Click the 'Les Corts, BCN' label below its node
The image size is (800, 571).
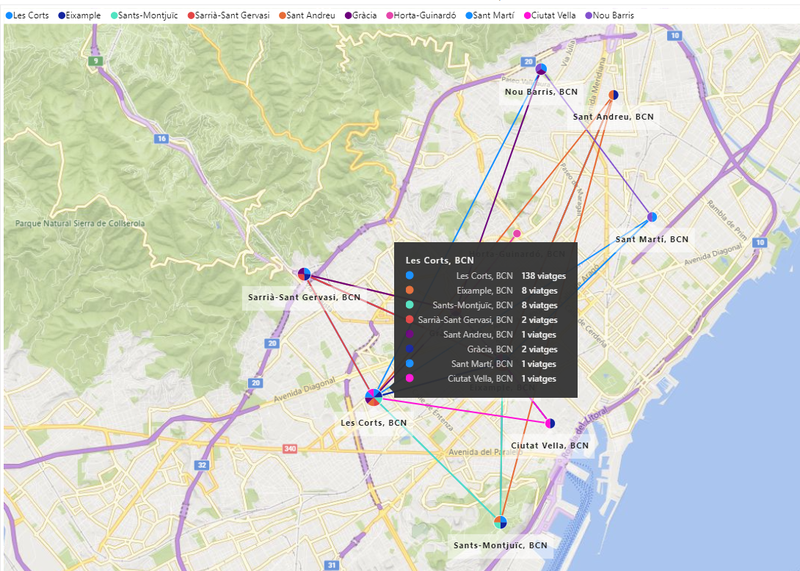[374, 423]
